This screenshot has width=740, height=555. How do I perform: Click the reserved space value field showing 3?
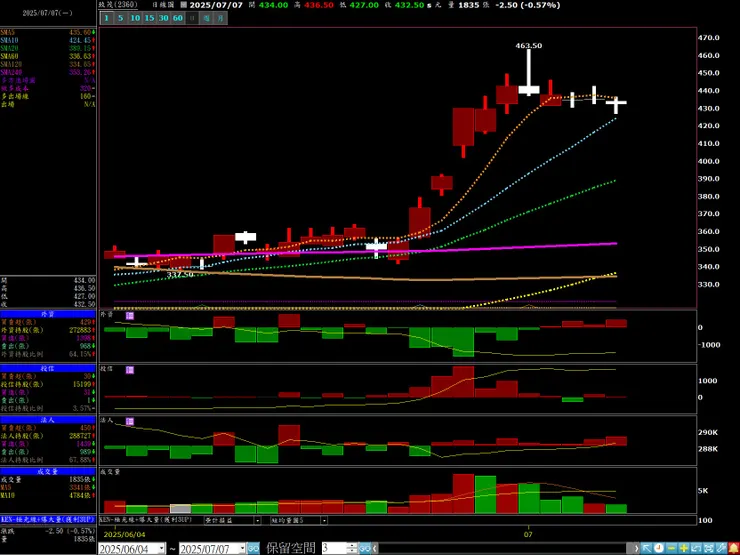[x=334, y=548]
